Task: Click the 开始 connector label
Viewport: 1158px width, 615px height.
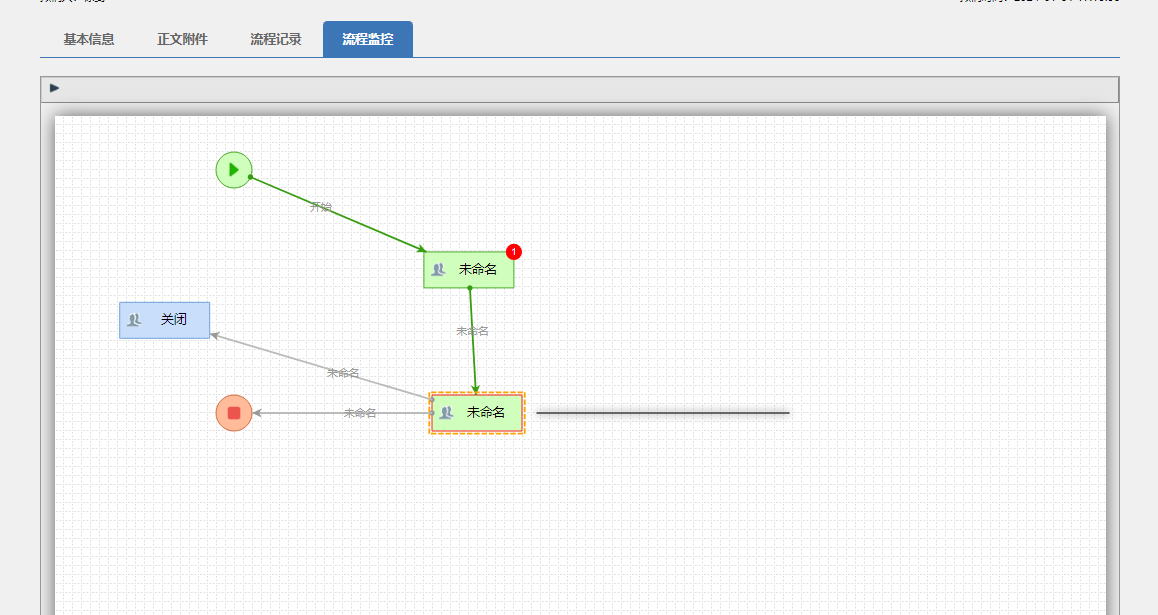Action: click(321, 207)
